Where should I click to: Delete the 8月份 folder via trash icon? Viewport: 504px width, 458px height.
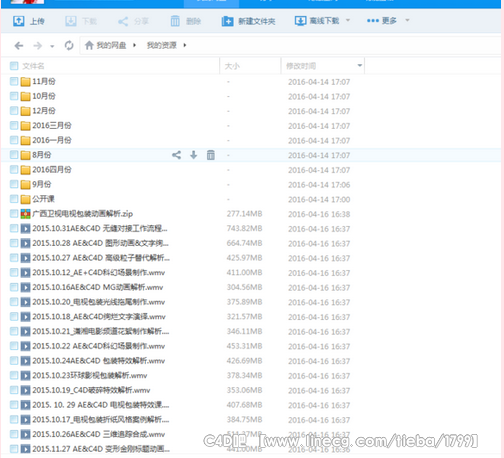[x=211, y=155]
